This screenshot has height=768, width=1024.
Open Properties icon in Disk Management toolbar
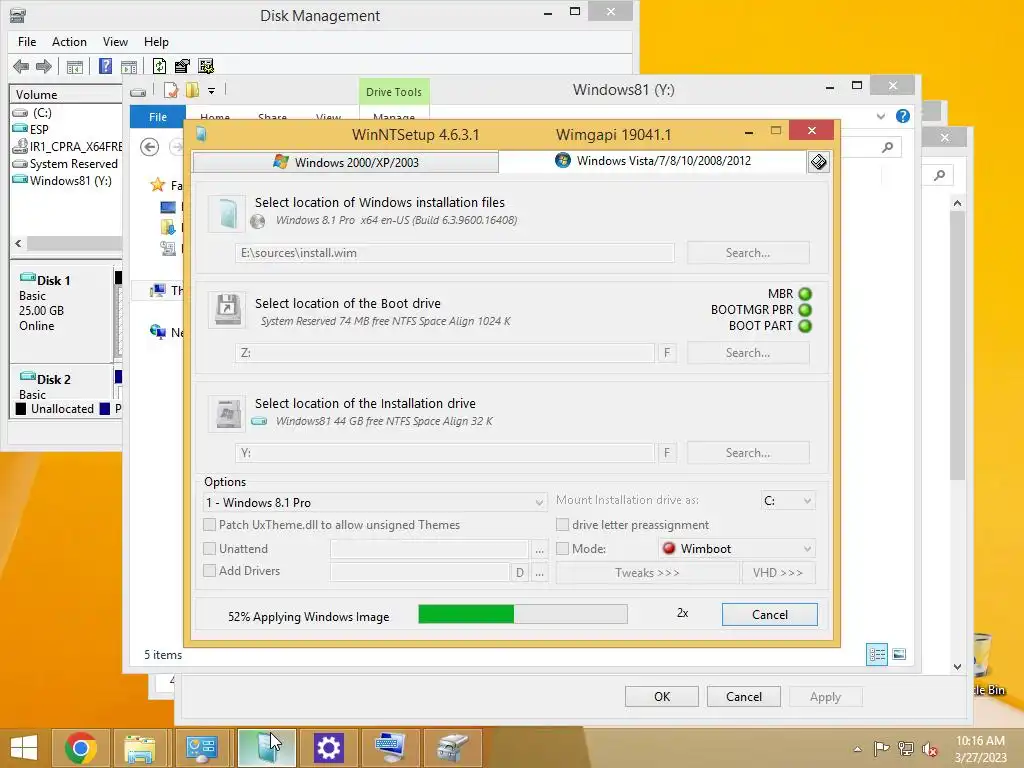(x=182, y=66)
